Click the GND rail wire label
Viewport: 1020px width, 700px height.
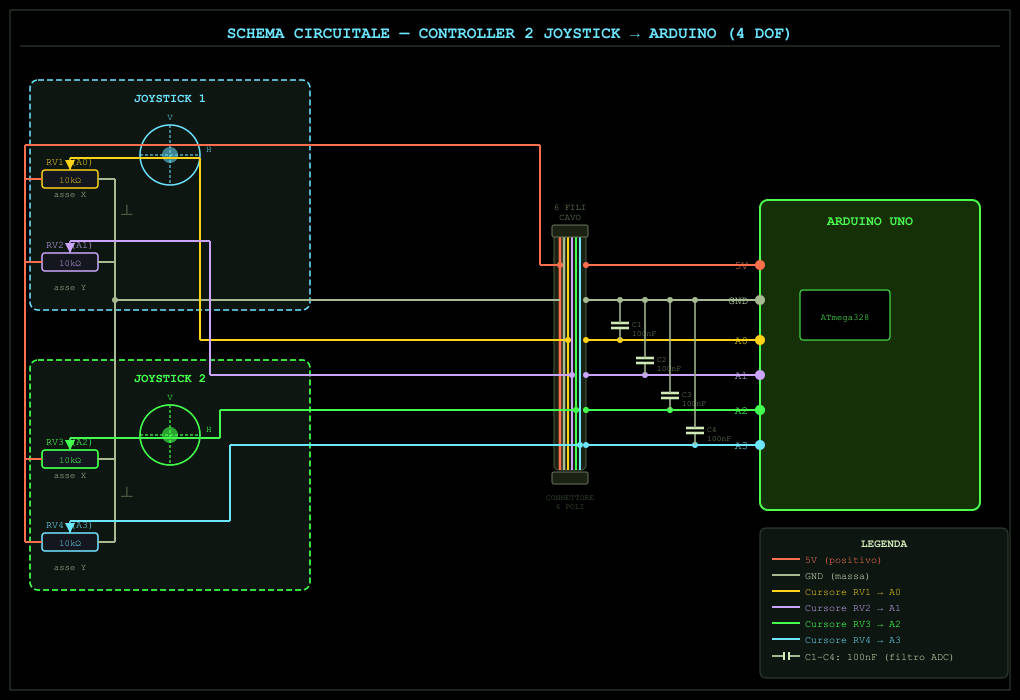(739, 300)
